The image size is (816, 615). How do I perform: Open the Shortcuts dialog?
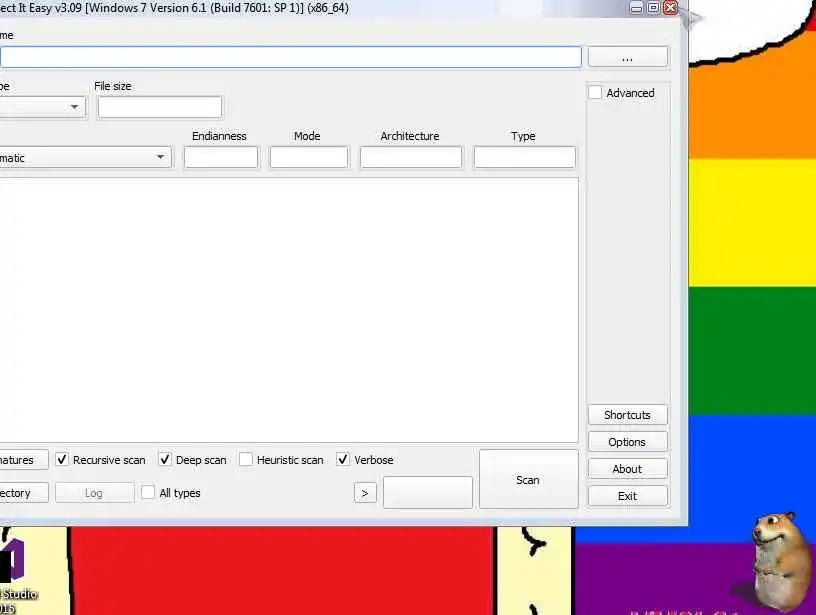click(628, 415)
